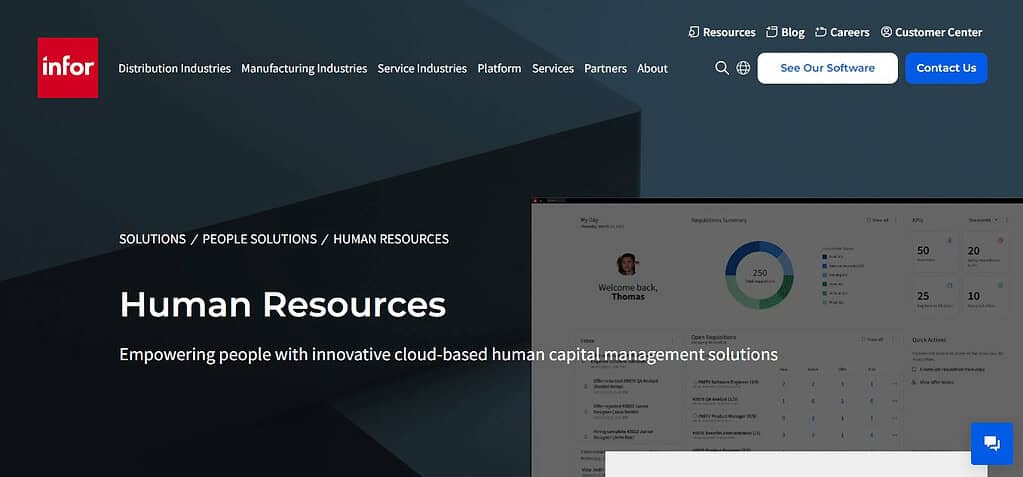This screenshot has height=477, width=1023.
Task: Click the KPI card showing 10
Action: pos(985,295)
